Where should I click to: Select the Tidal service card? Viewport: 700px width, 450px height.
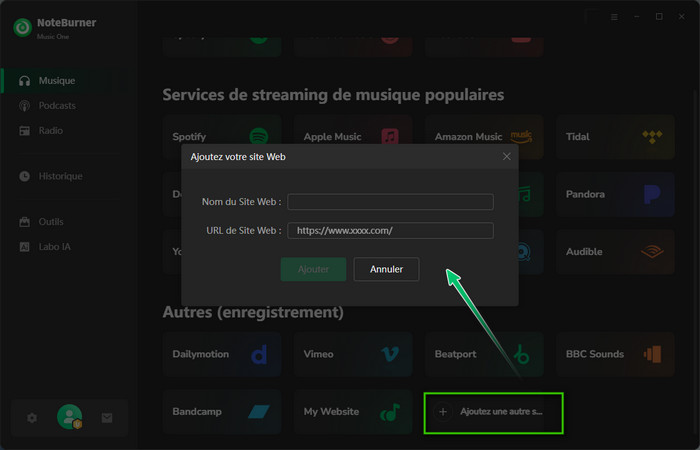pyautogui.click(x=615, y=137)
